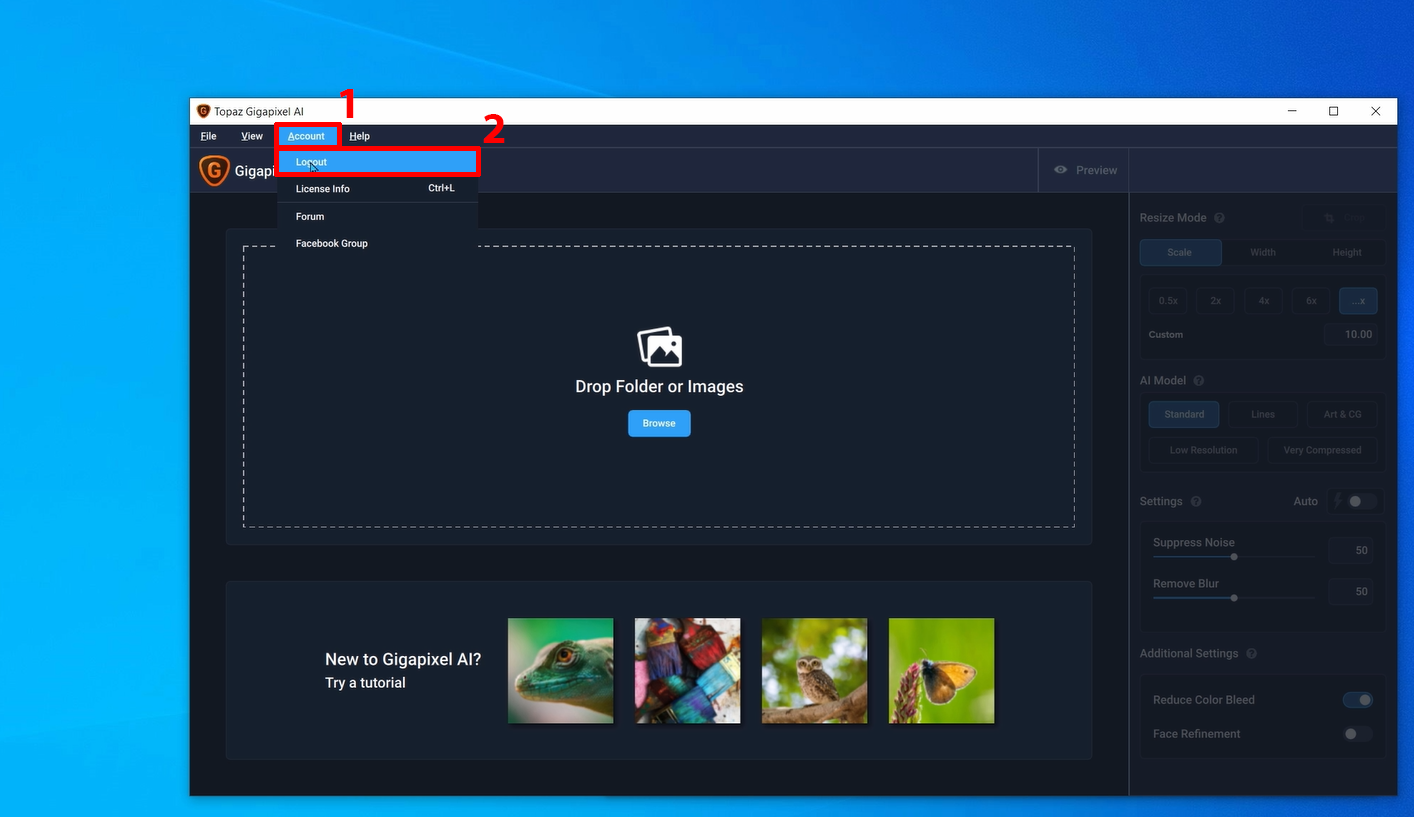1414x817 pixels.
Task: Click the Remove Blur value field
Action: tap(1352, 591)
